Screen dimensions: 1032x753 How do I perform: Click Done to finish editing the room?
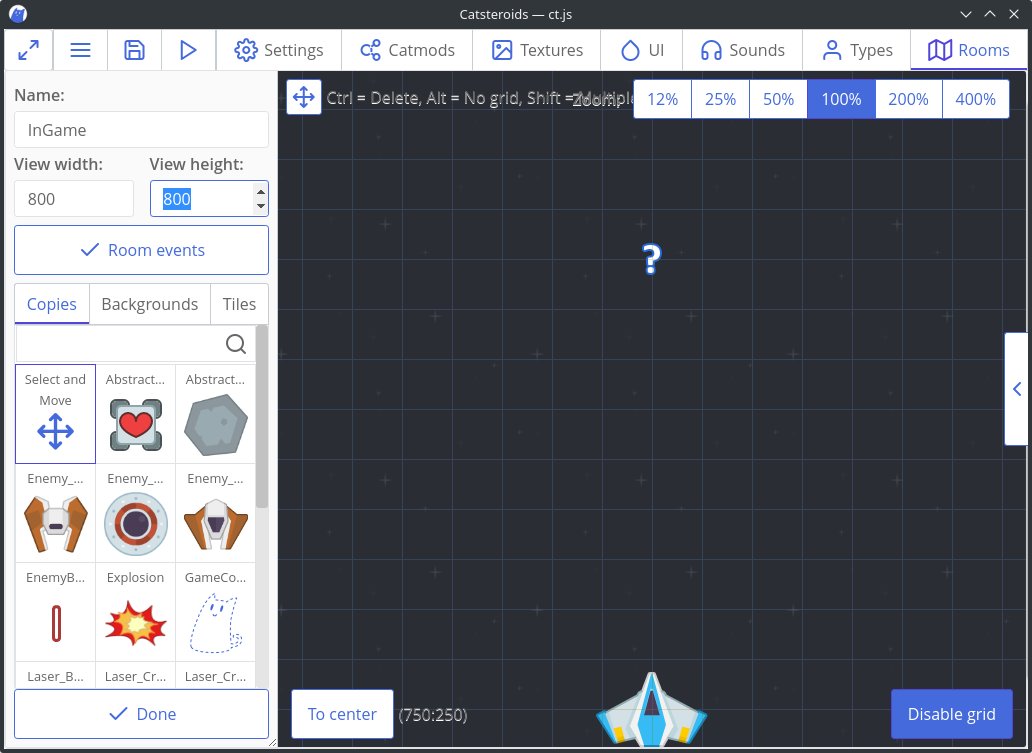point(141,714)
